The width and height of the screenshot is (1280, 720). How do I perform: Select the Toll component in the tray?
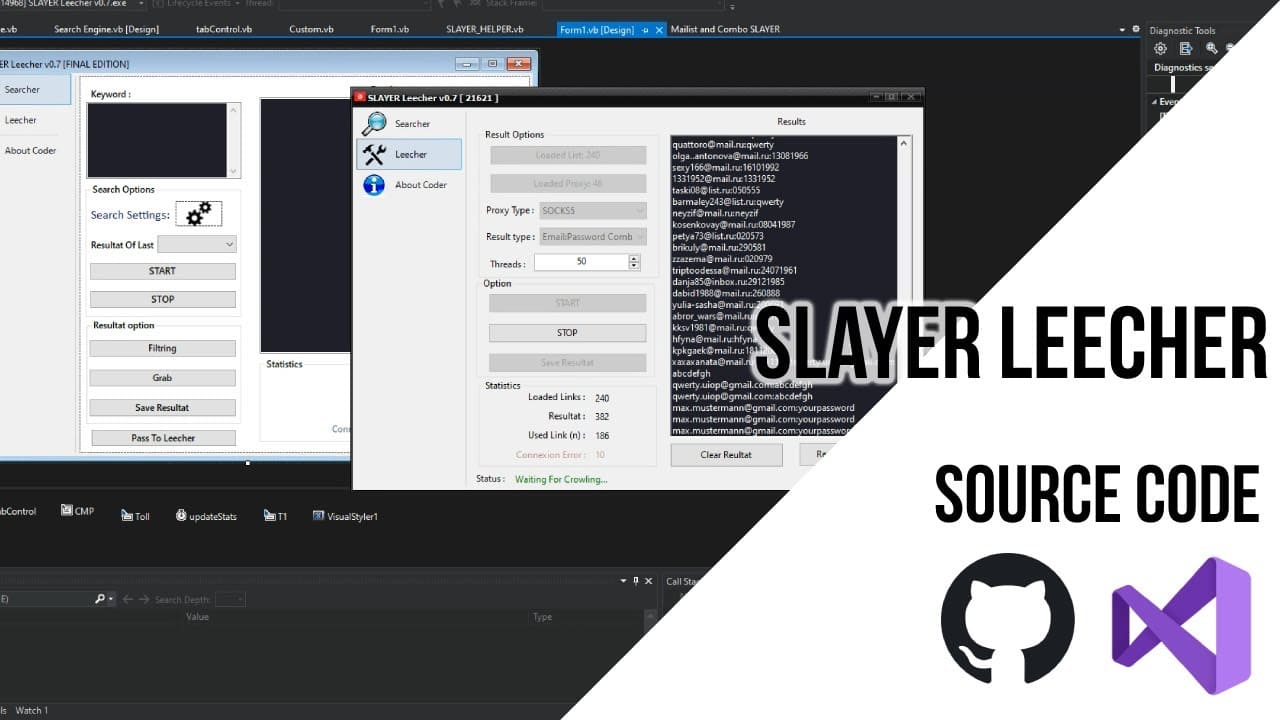[x=135, y=516]
